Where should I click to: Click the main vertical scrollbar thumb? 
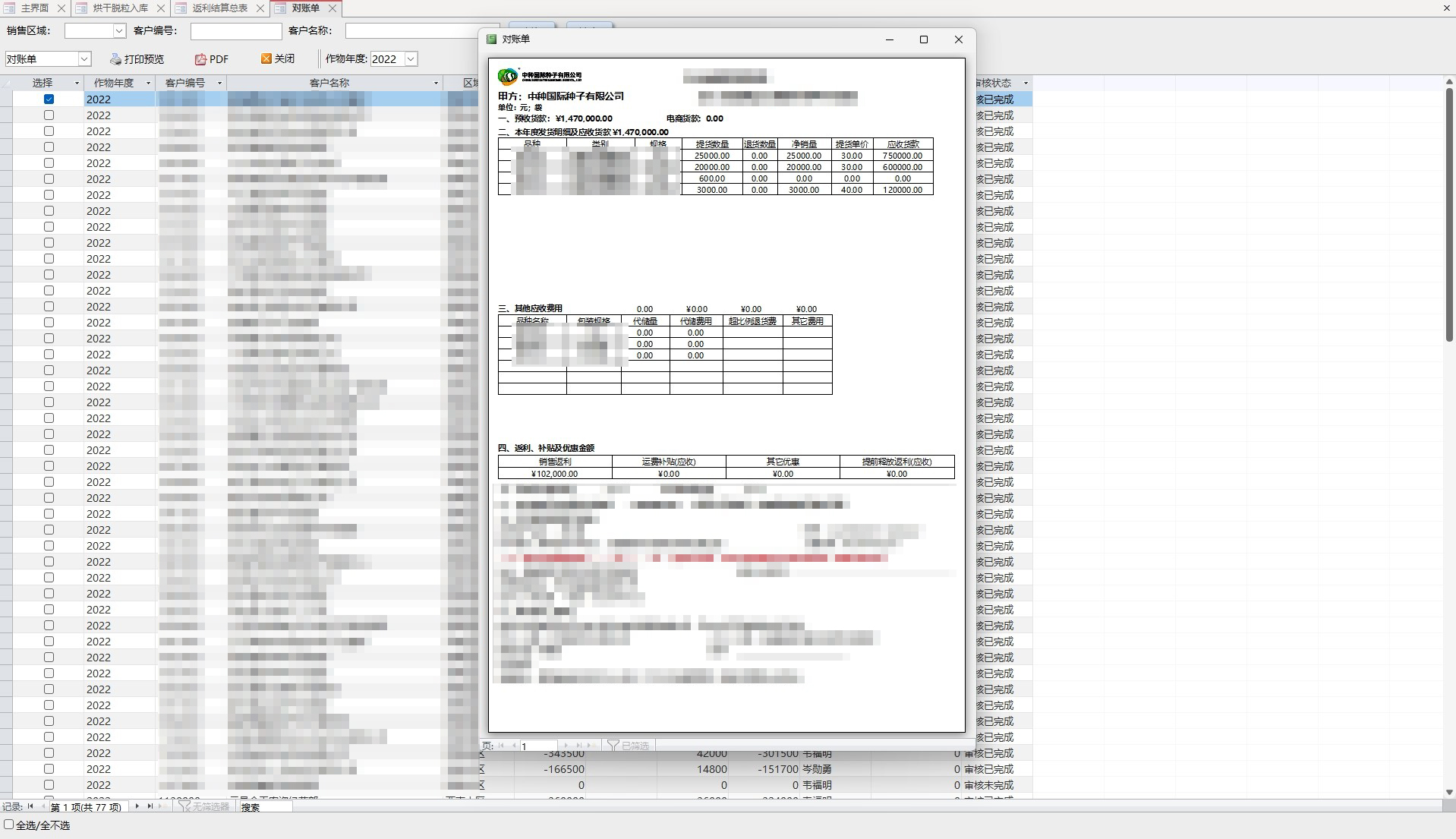[x=1448, y=216]
